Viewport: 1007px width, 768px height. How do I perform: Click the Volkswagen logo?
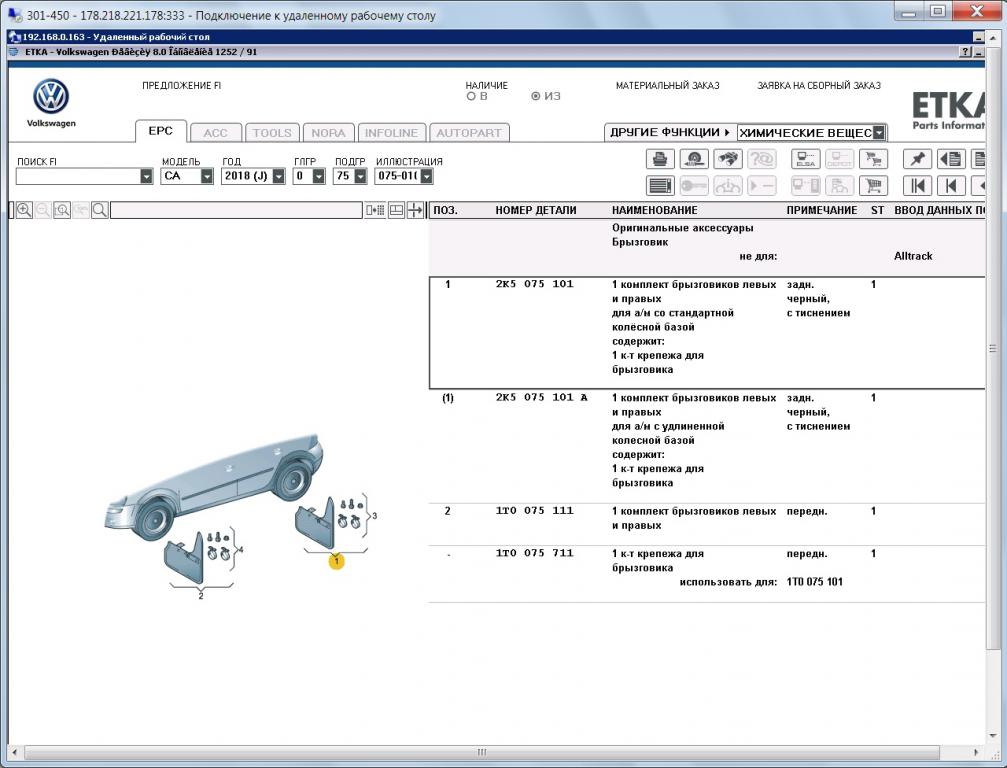[x=51, y=97]
